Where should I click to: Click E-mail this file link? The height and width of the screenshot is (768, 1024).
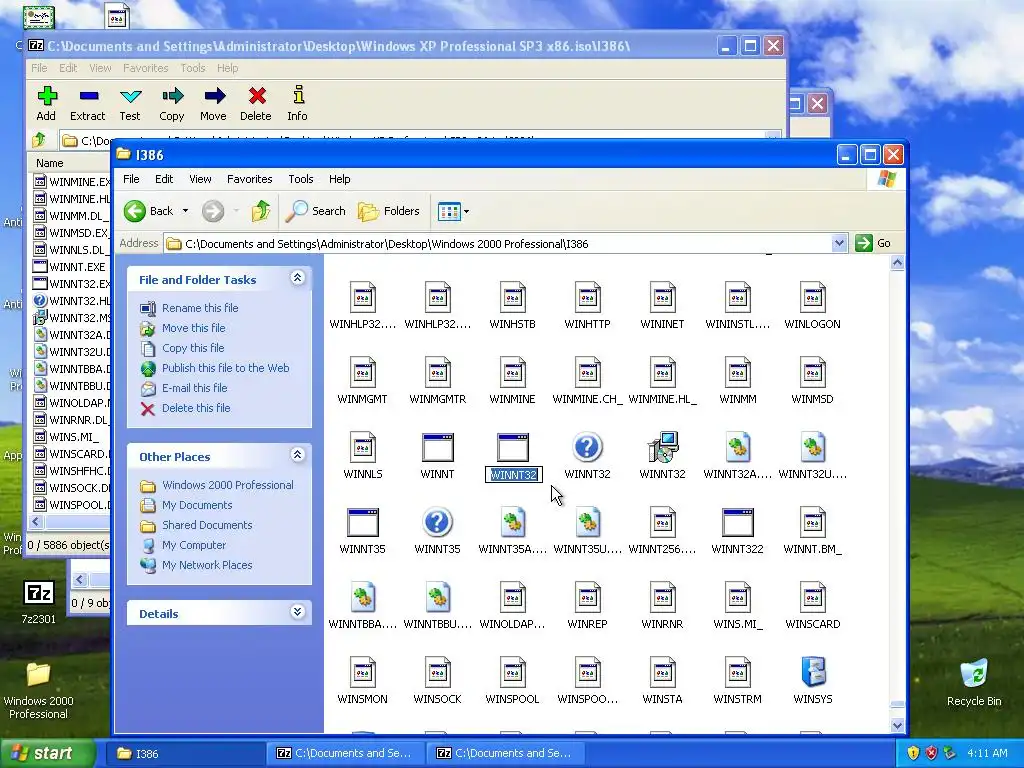point(195,388)
